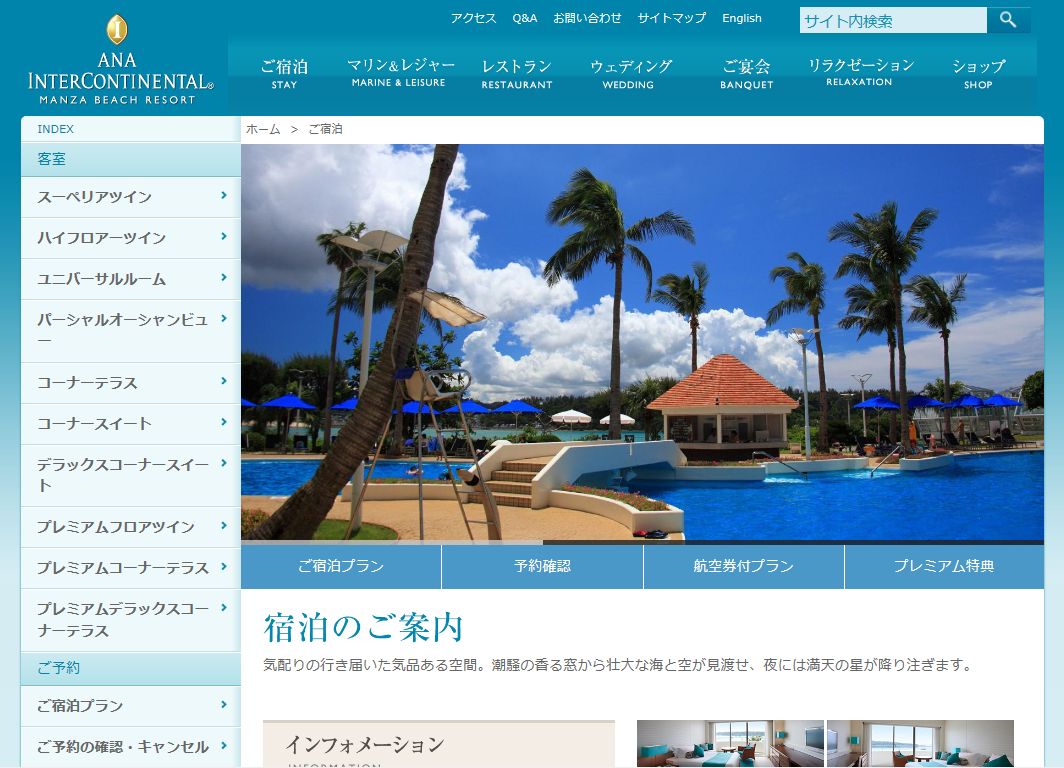Click the インフォメーション heading panel
The width and height of the screenshot is (1064, 768).
(x=439, y=744)
